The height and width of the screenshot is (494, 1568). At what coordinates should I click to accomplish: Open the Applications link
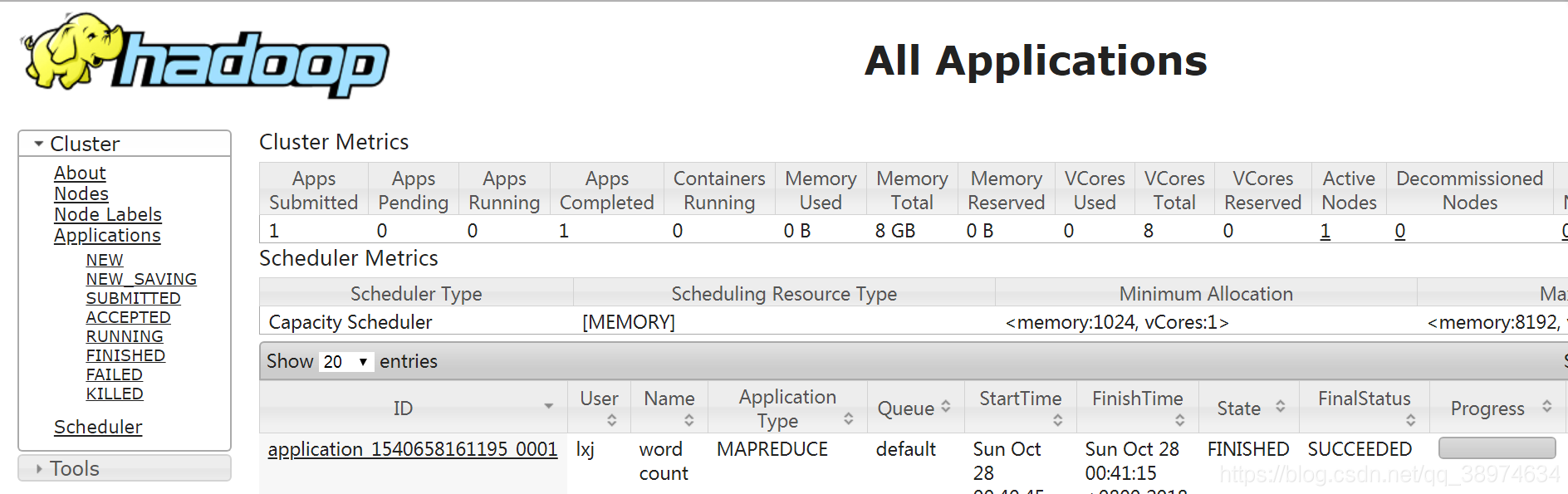(107, 235)
